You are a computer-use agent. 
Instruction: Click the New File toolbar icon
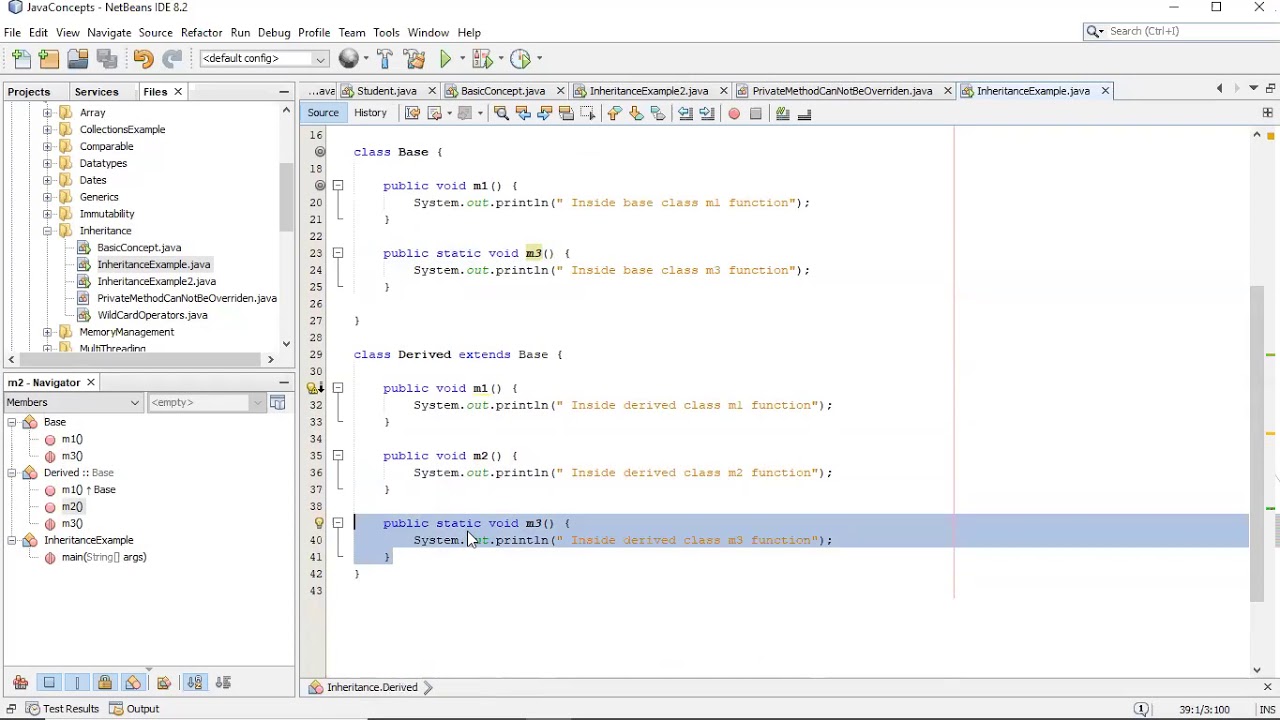tap(21, 58)
